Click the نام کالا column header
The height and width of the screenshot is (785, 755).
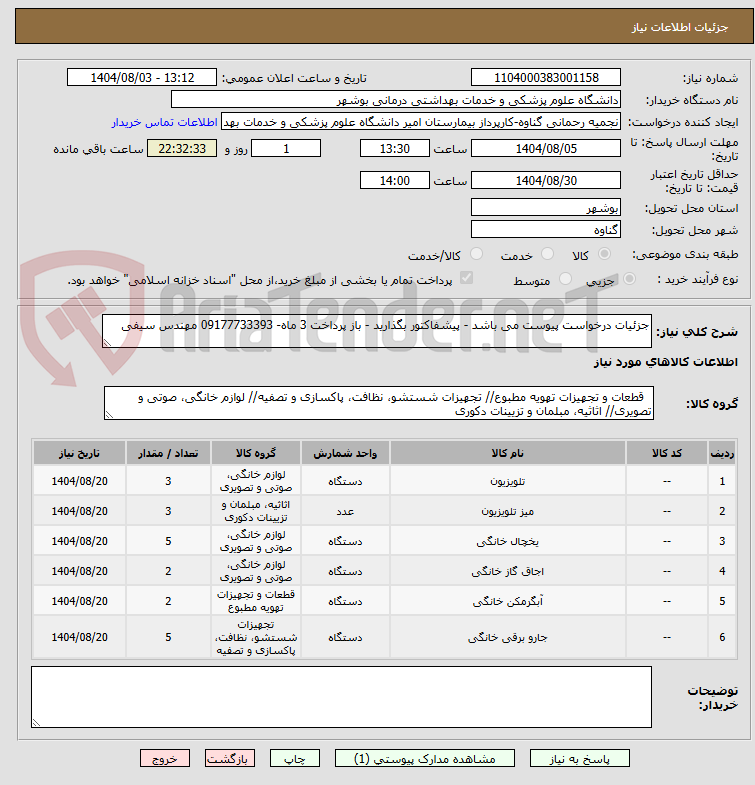(x=508, y=453)
